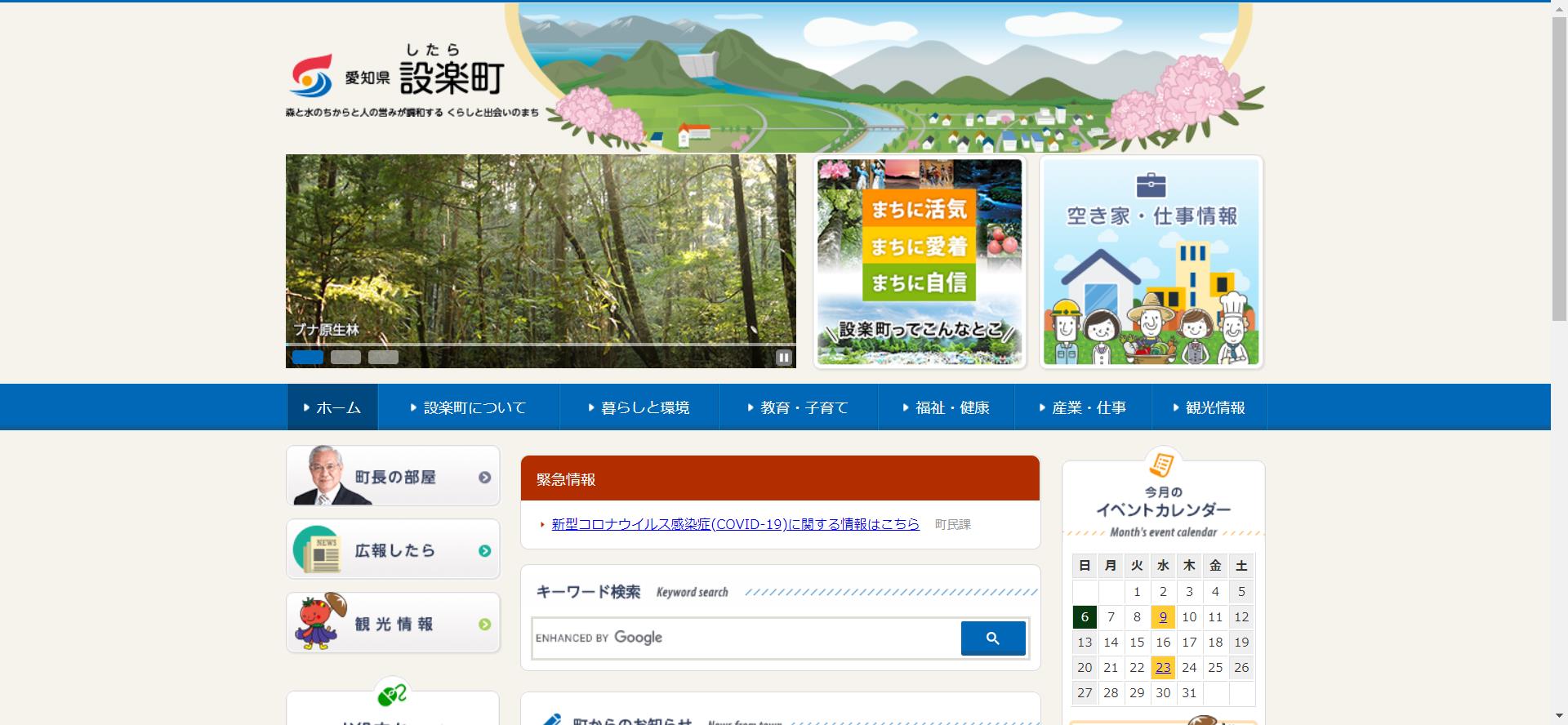
Task: Open the 産業・仕事 menu
Action: click(1082, 407)
